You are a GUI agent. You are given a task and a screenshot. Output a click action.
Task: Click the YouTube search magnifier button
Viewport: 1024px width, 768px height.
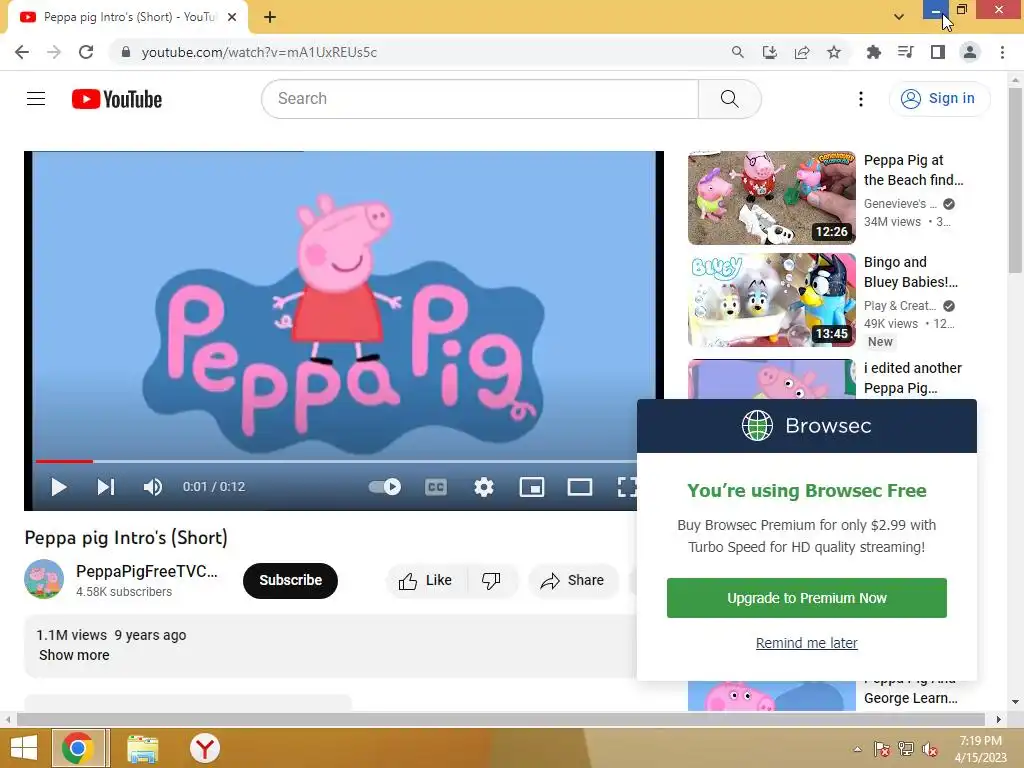729,99
